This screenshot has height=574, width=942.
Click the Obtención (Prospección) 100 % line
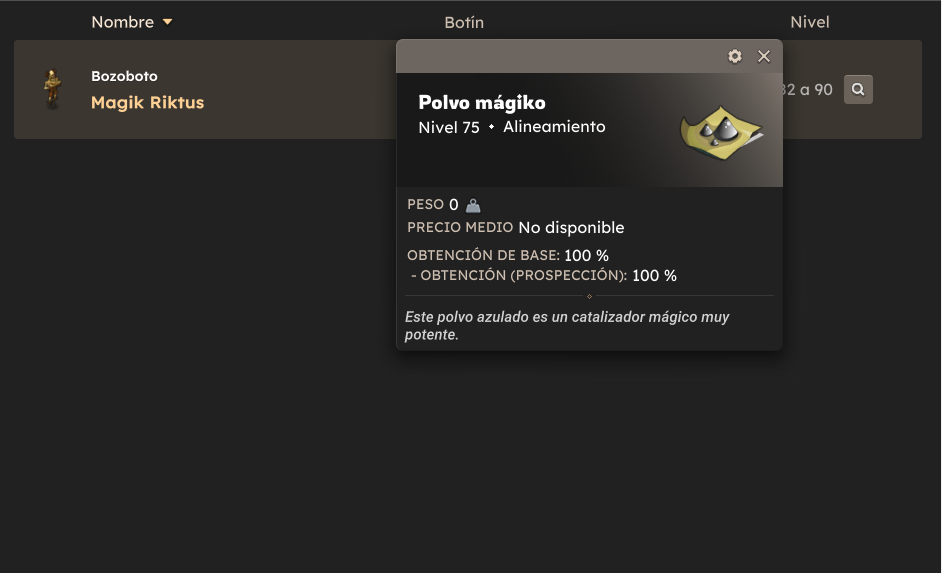(x=544, y=276)
